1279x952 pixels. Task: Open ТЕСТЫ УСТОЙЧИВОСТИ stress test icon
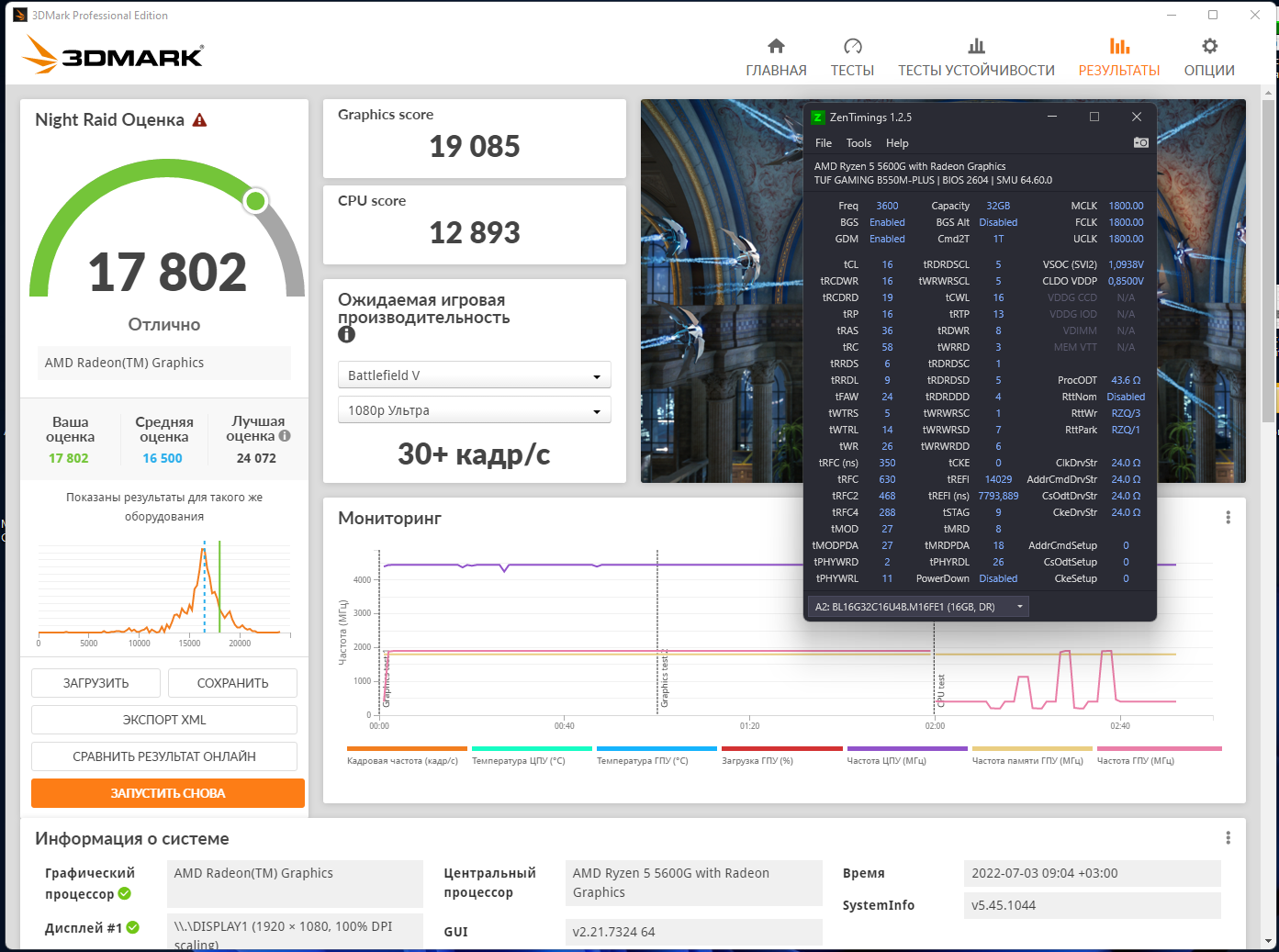pos(976,46)
